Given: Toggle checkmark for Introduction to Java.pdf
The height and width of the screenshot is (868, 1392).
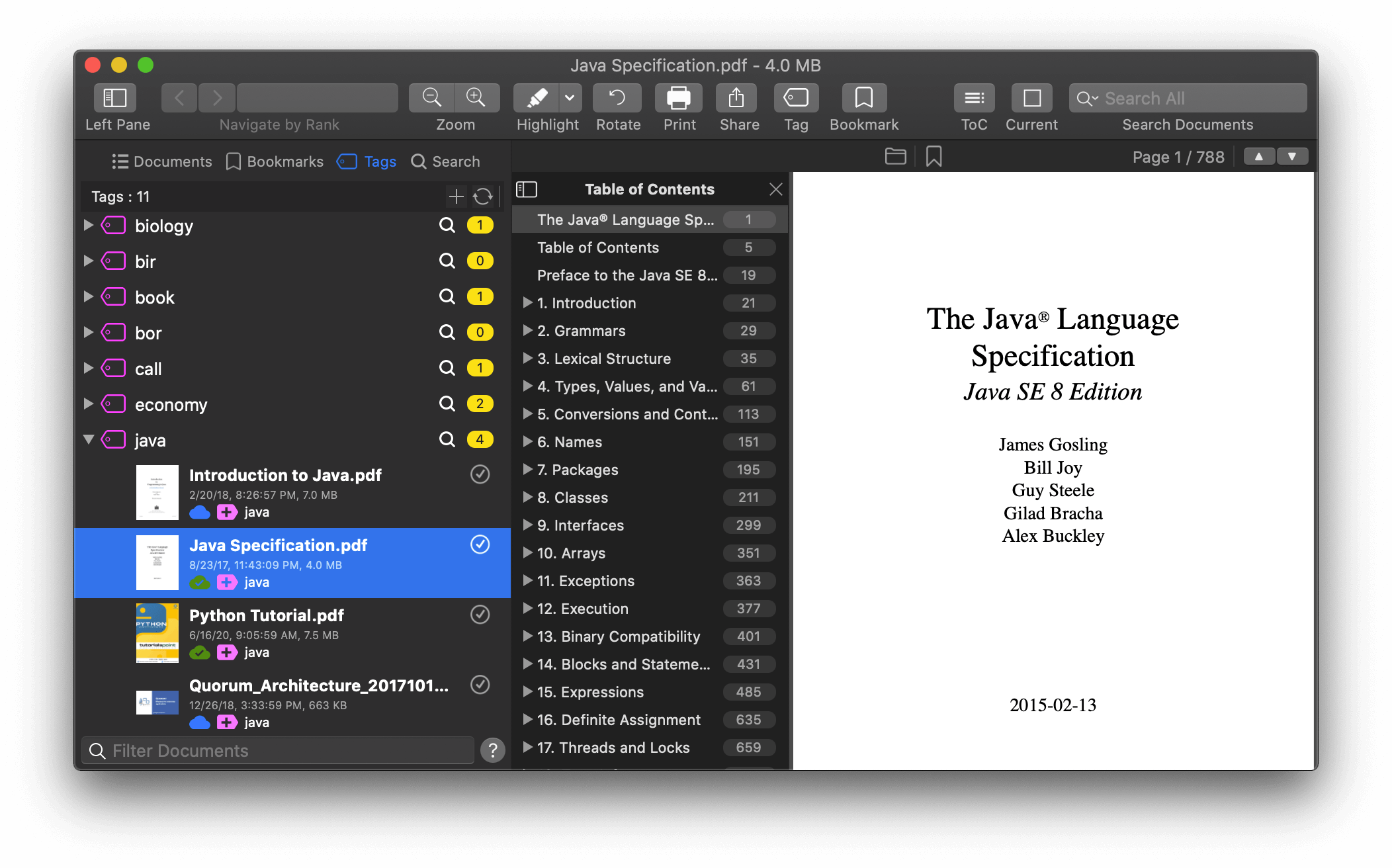Looking at the screenshot, I should tap(480, 474).
